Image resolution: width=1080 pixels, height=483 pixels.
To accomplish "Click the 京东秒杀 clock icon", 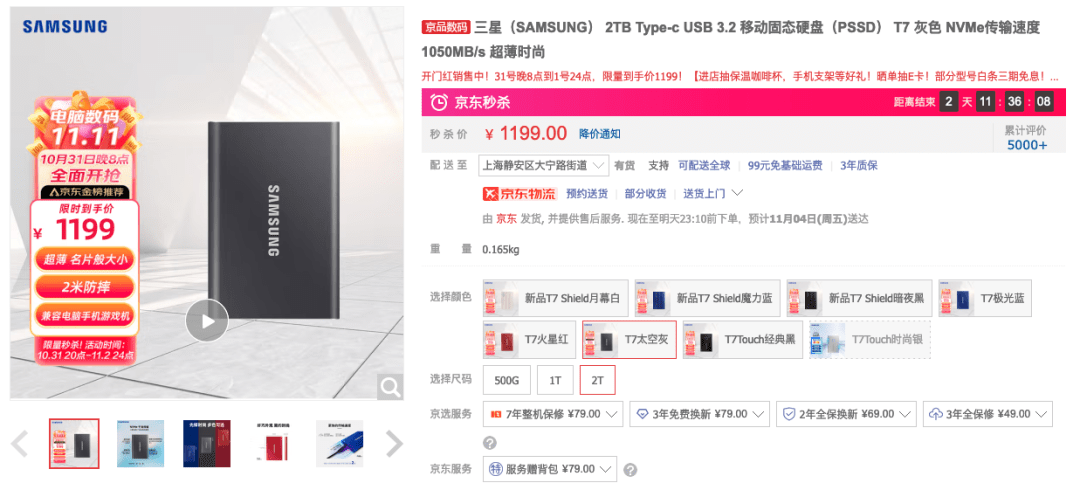I will pyautogui.click(x=439, y=103).
